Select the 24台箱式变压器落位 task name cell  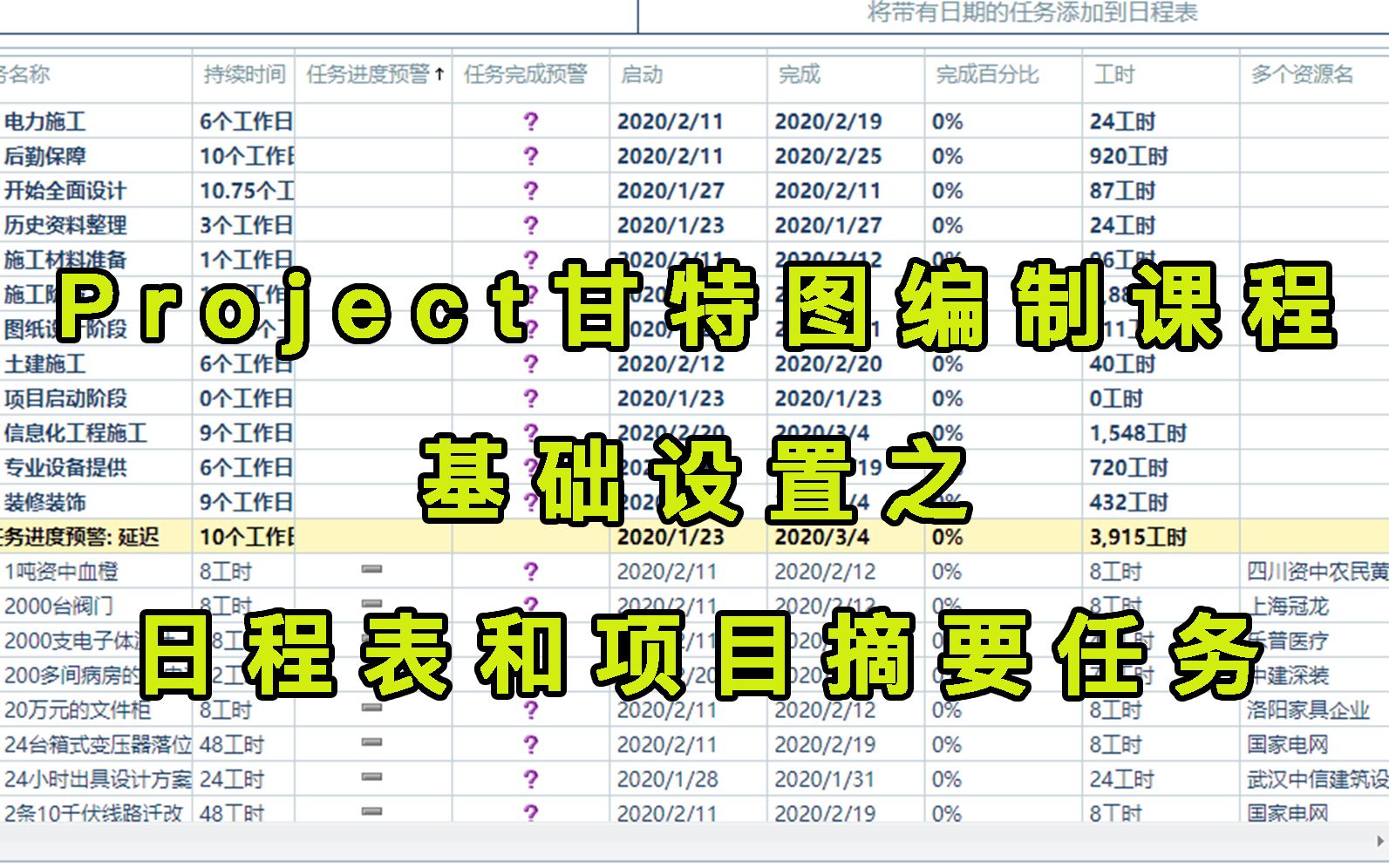(x=96, y=744)
